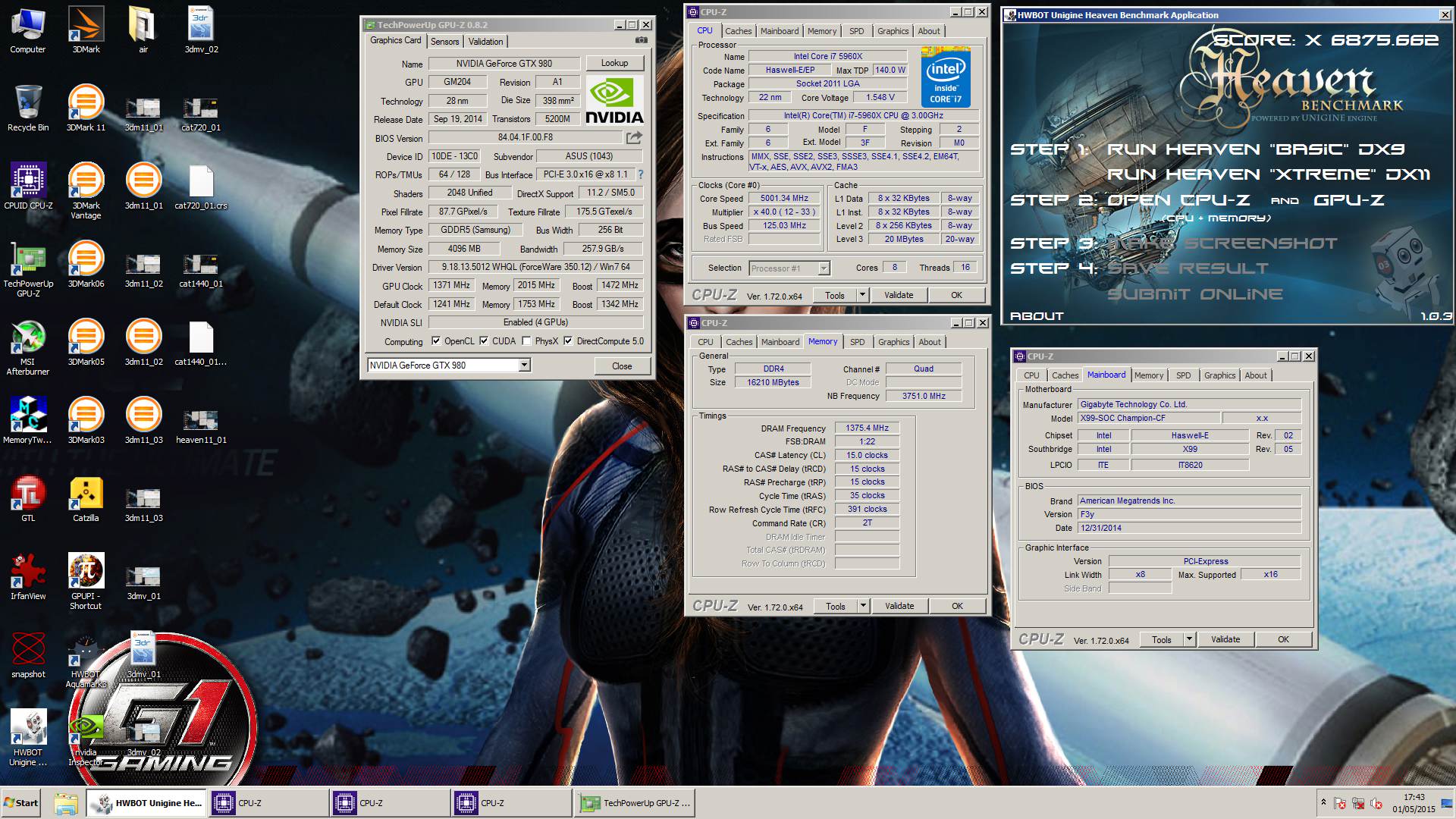The image size is (1456, 819).
Task: Click DRAM Frequency value 1375.4 MHz
Action: tap(867, 428)
